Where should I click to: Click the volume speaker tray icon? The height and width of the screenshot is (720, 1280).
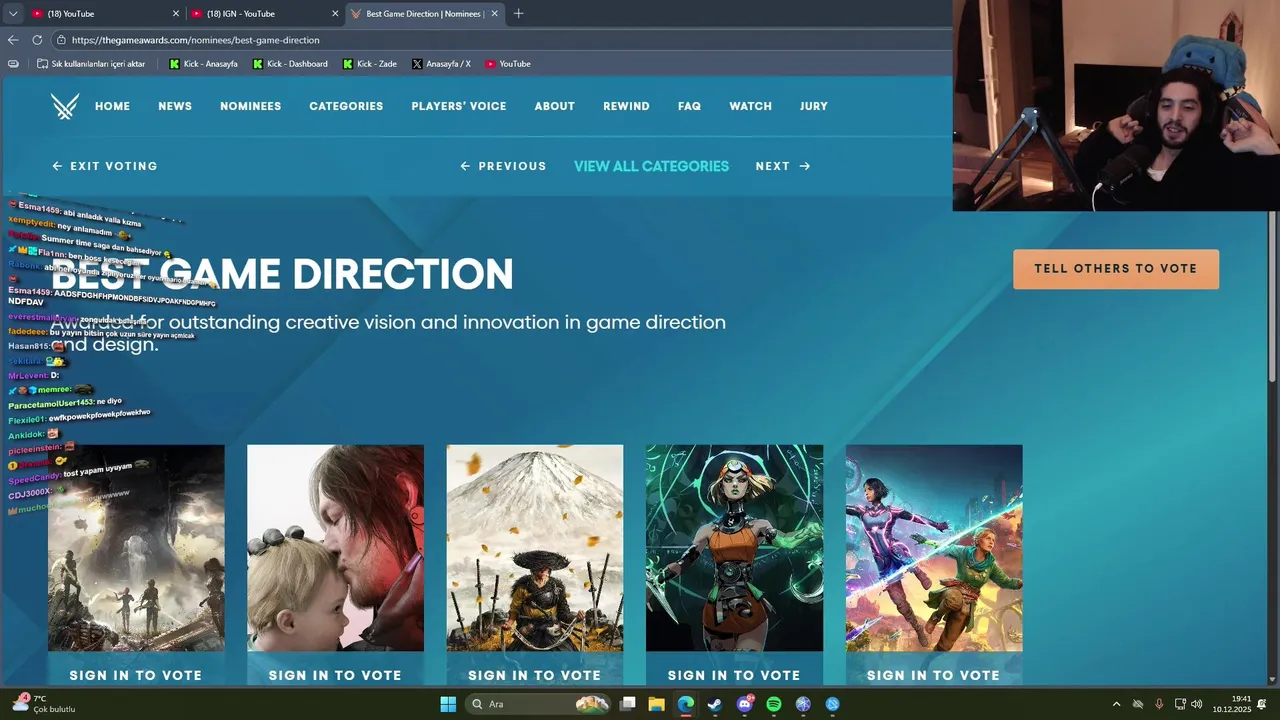(x=1197, y=704)
